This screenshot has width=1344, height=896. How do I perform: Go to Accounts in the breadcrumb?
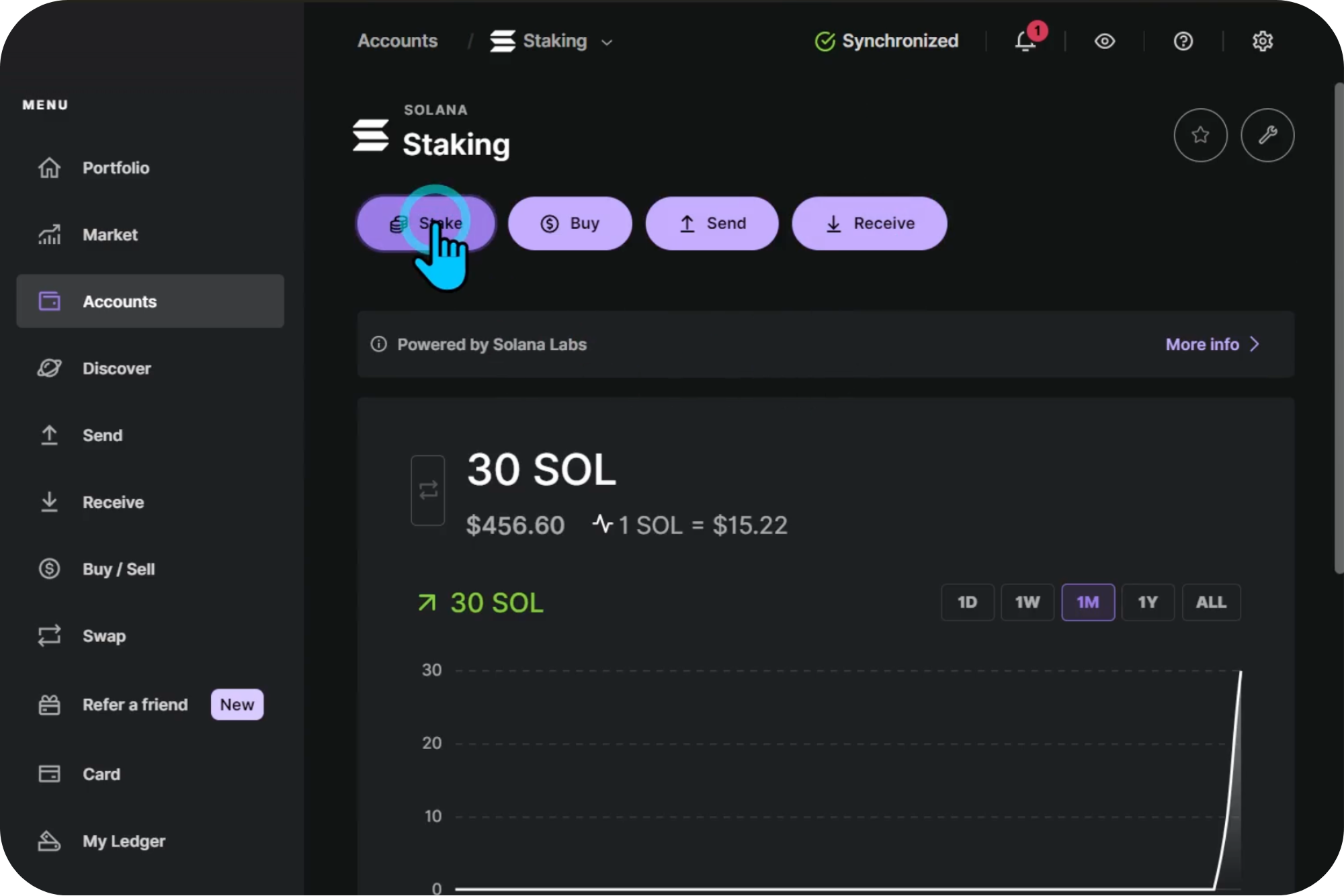pyautogui.click(x=397, y=41)
